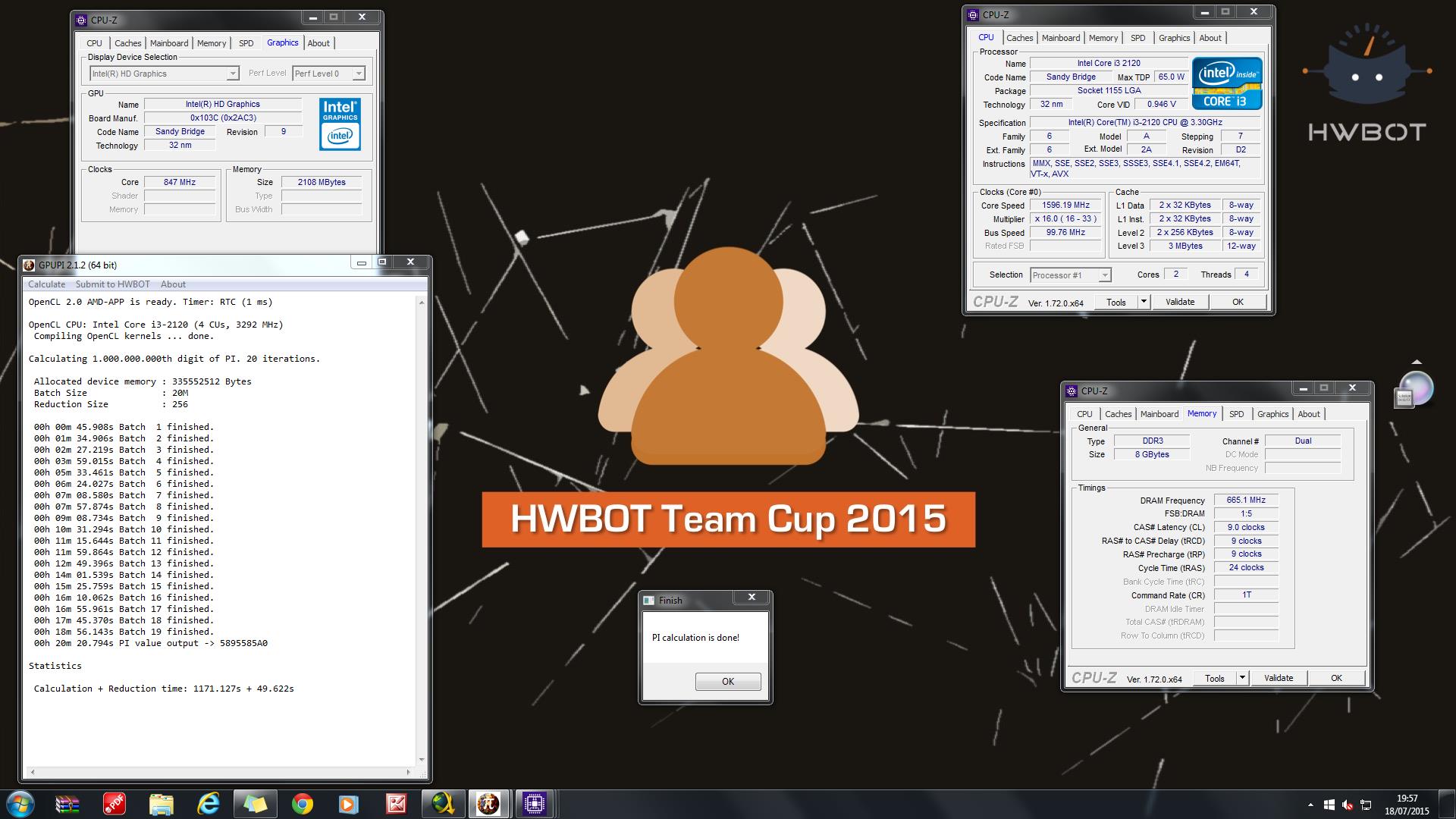The image size is (1456, 819).
Task: Click the Core Speed value 1596.19 MHz
Action: coord(1065,206)
